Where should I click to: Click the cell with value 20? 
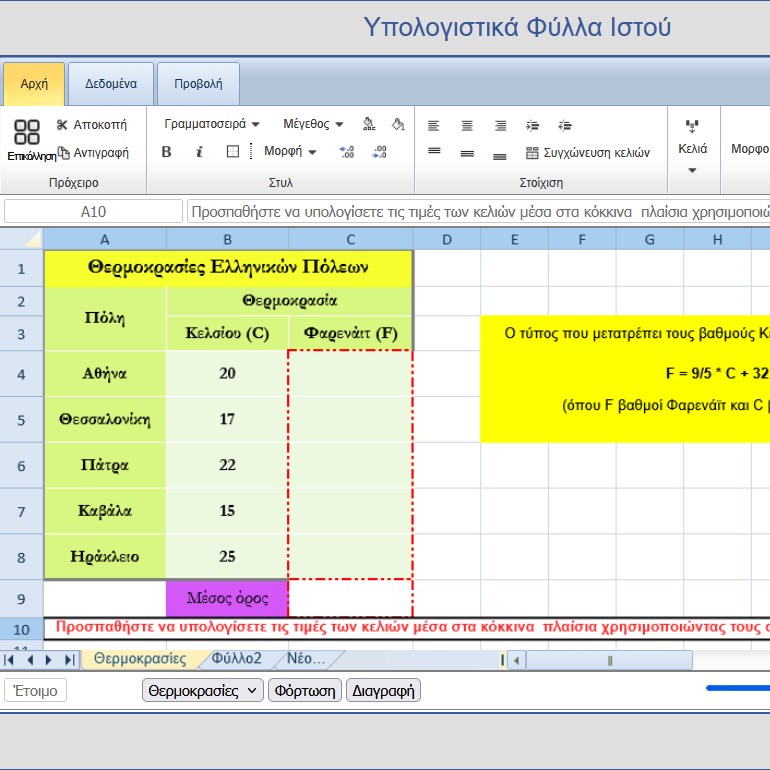227,374
